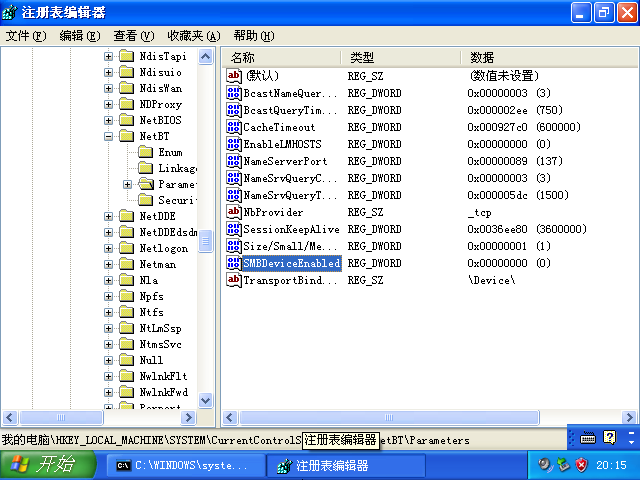Screen dimensions: 640x480
Task: Click the DWORD icon beside EnableLMHOSTS
Action: (233, 144)
